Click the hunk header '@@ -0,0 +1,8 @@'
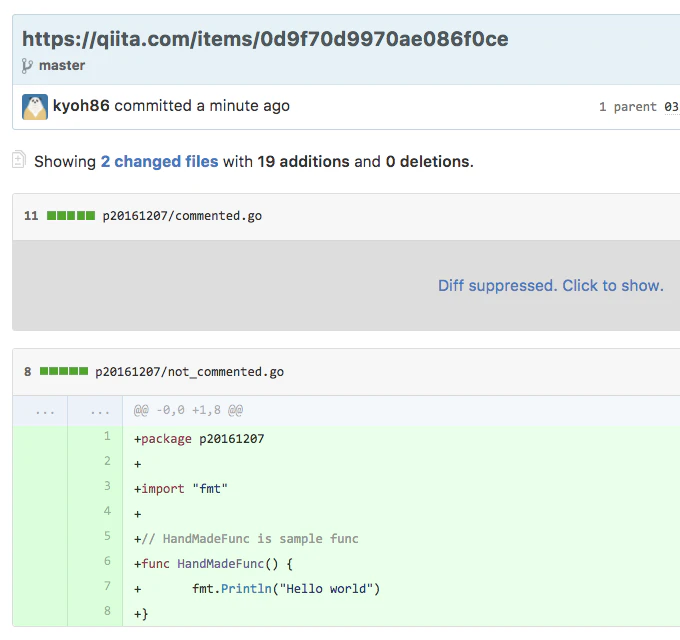Image resolution: width=680 pixels, height=640 pixels. click(188, 410)
